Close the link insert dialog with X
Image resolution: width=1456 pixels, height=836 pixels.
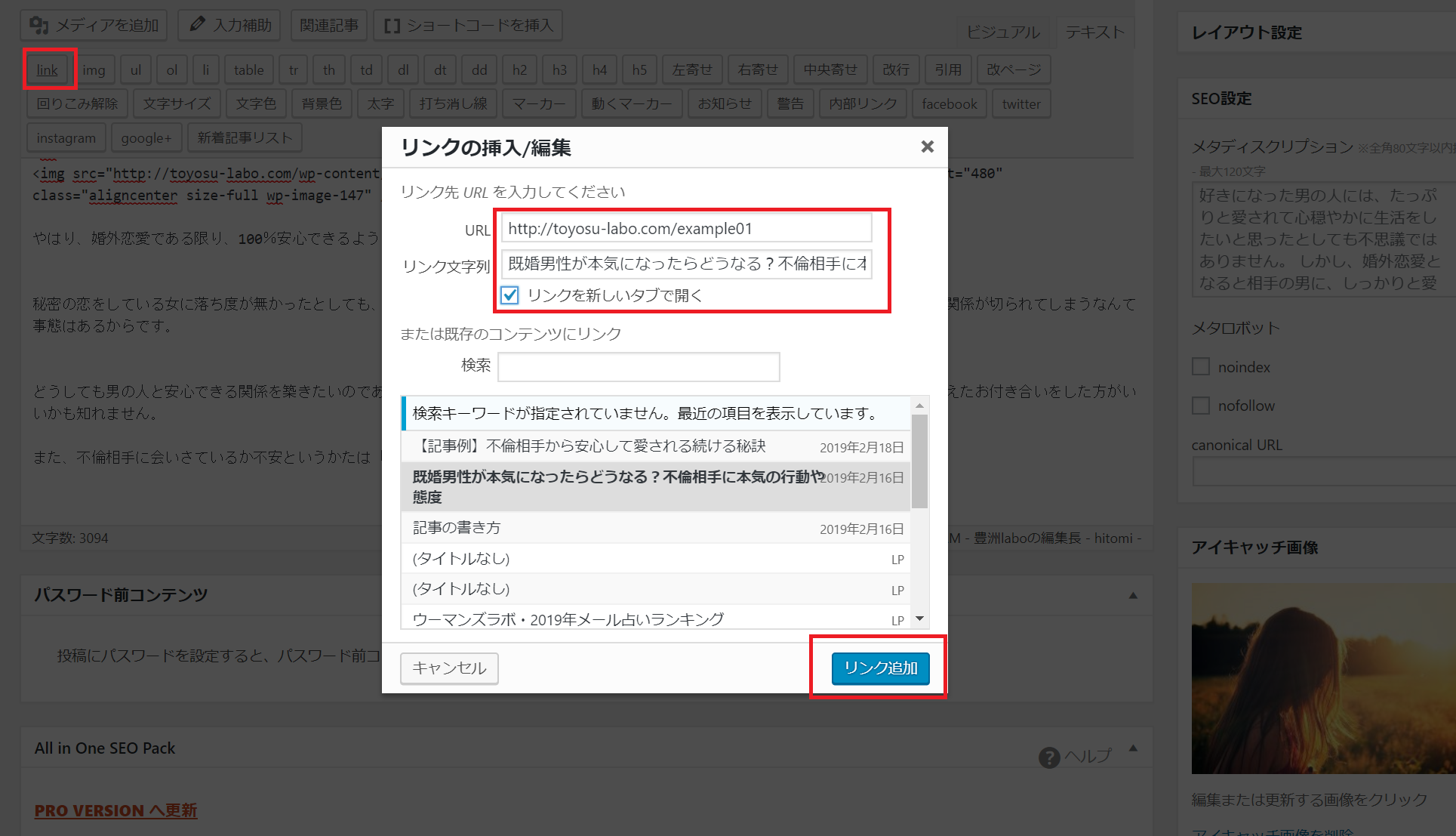pyautogui.click(x=927, y=147)
